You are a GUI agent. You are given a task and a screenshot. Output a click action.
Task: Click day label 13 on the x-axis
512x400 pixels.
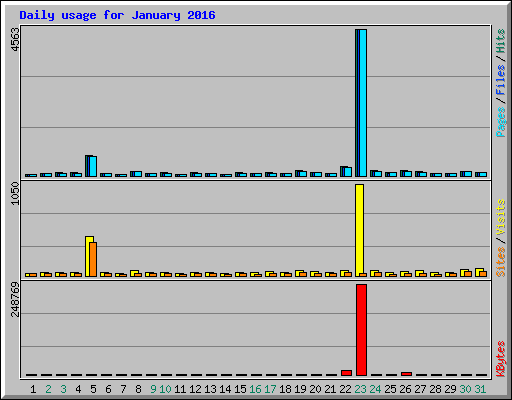[x=210, y=389]
